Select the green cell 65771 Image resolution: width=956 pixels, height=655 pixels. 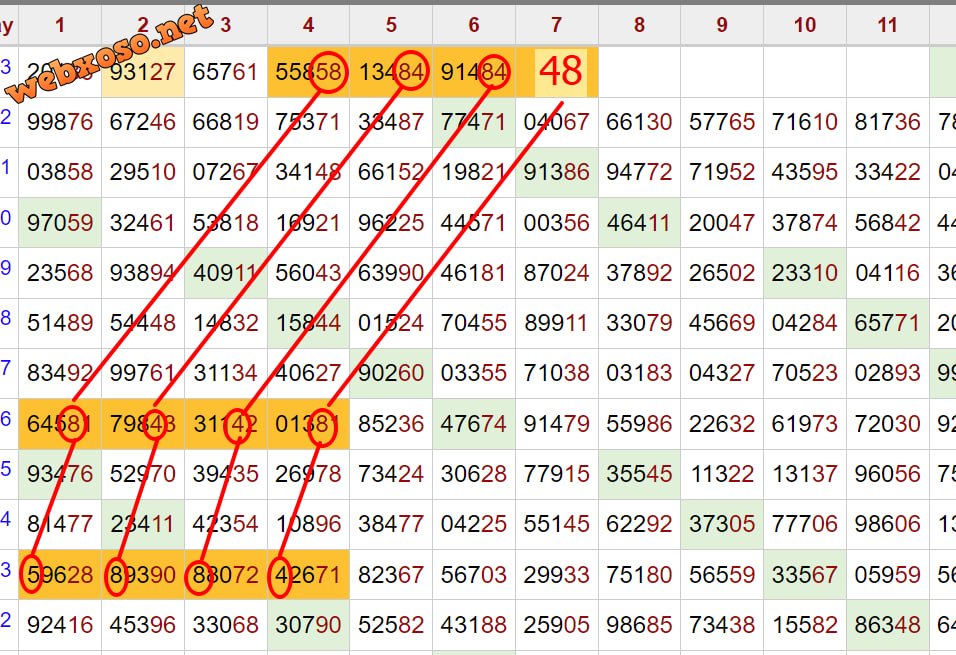point(887,323)
